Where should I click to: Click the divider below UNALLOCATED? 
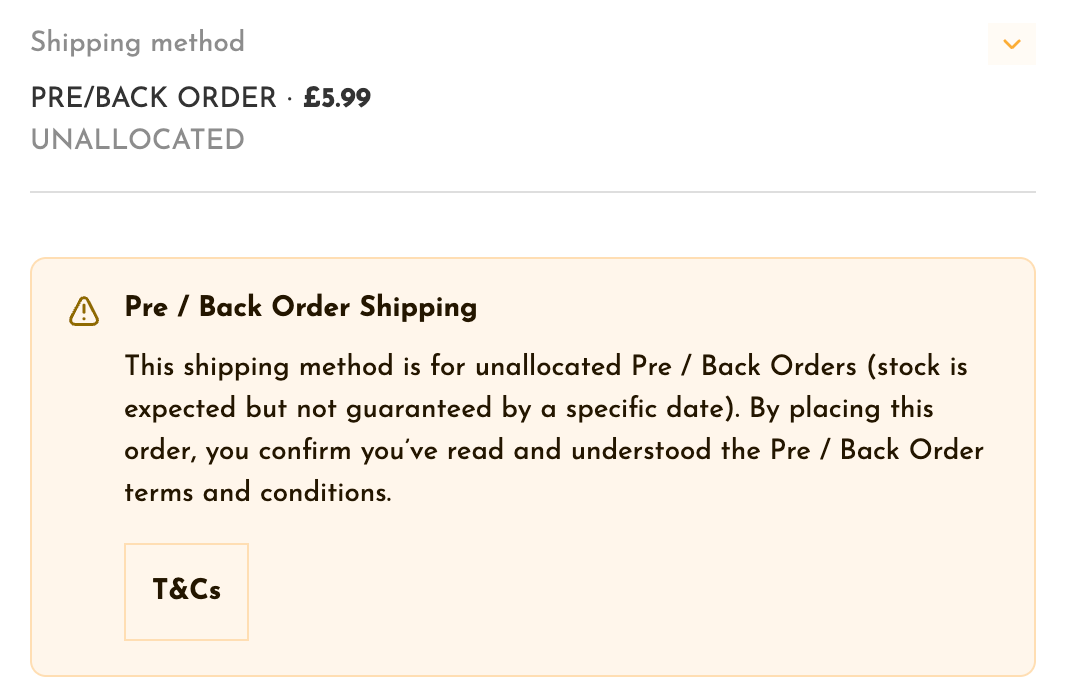pos(533,192)
